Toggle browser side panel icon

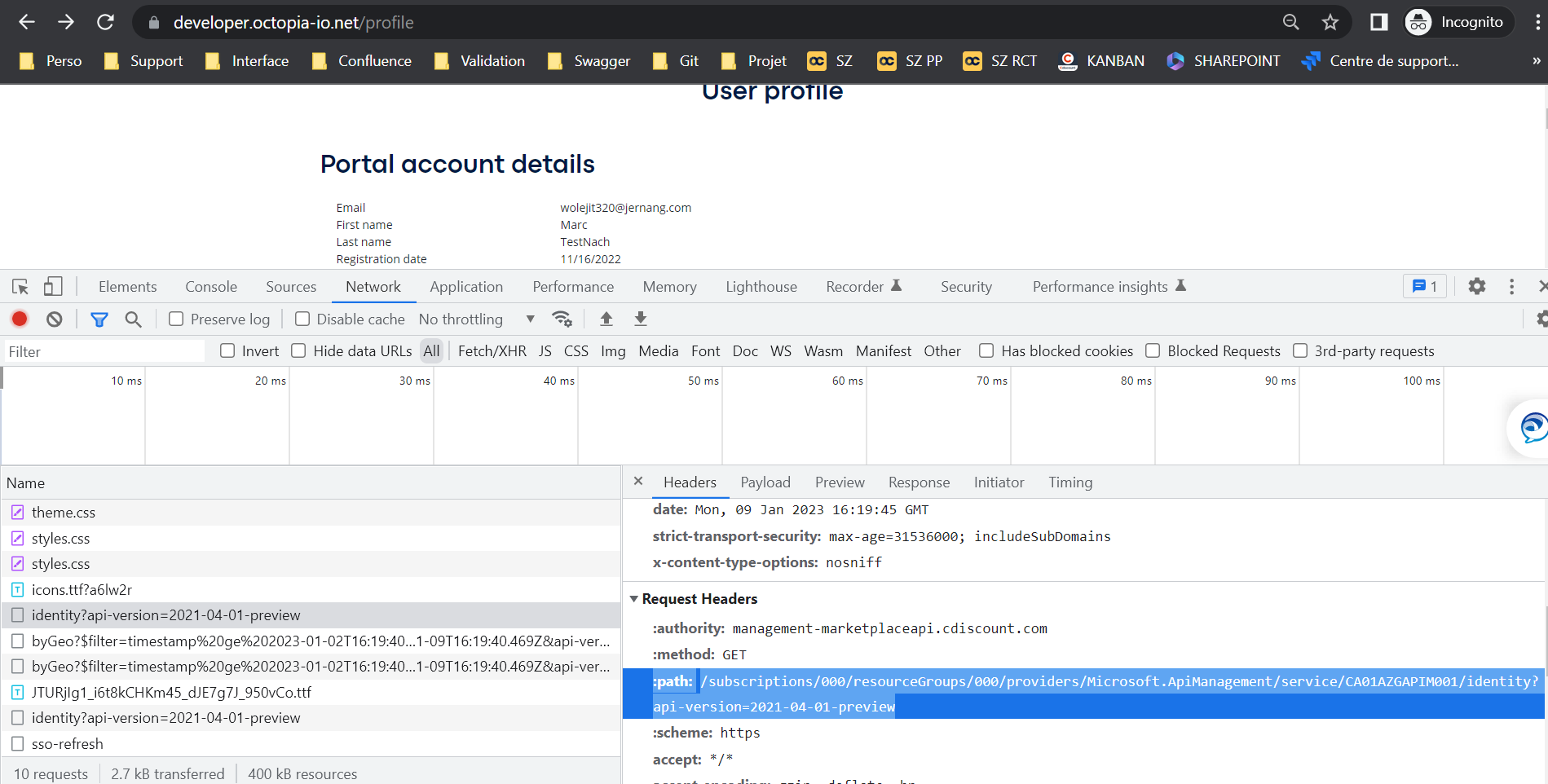coord(1378,22)
